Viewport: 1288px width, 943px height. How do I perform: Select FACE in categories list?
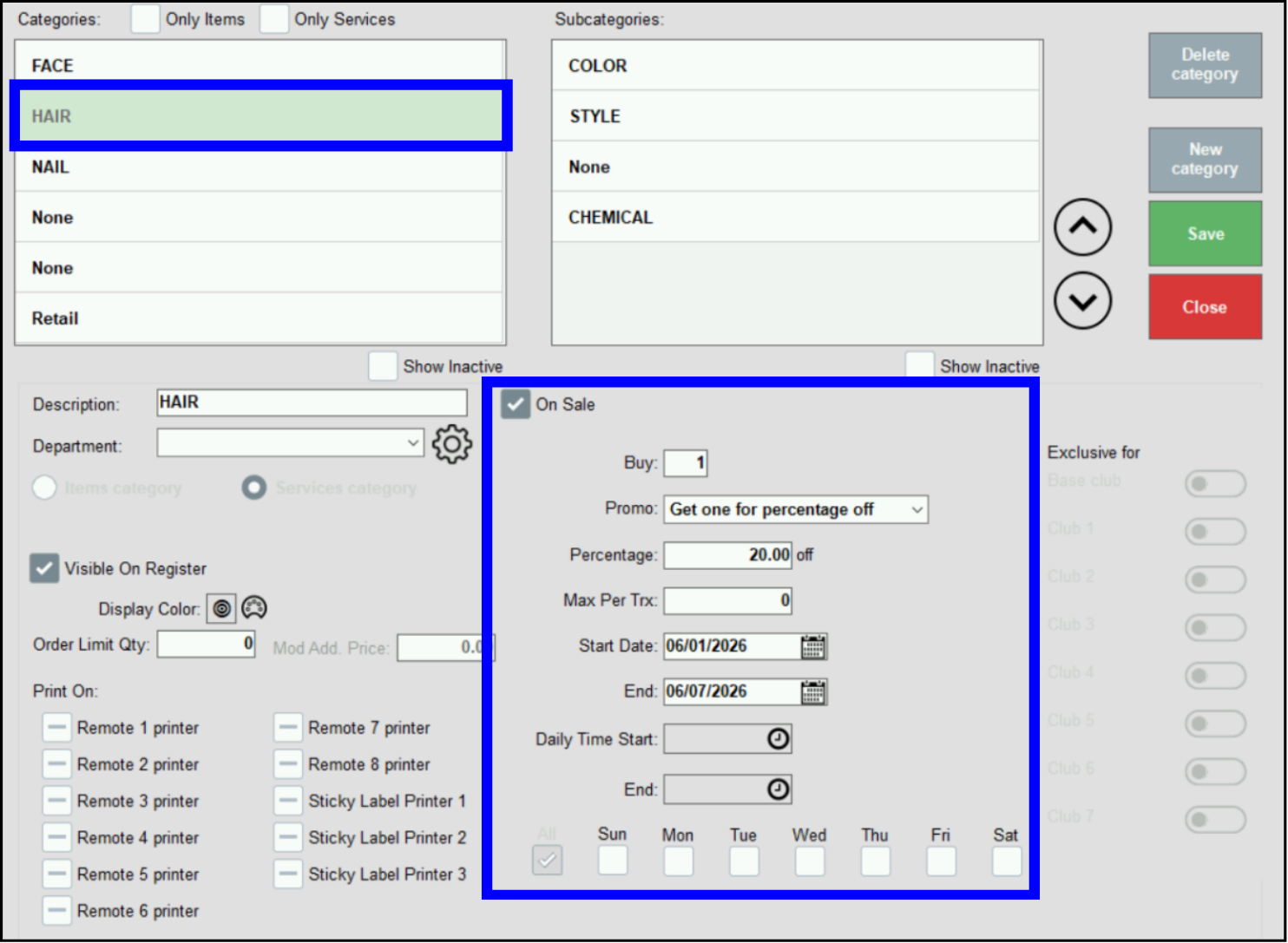(260, 65)
